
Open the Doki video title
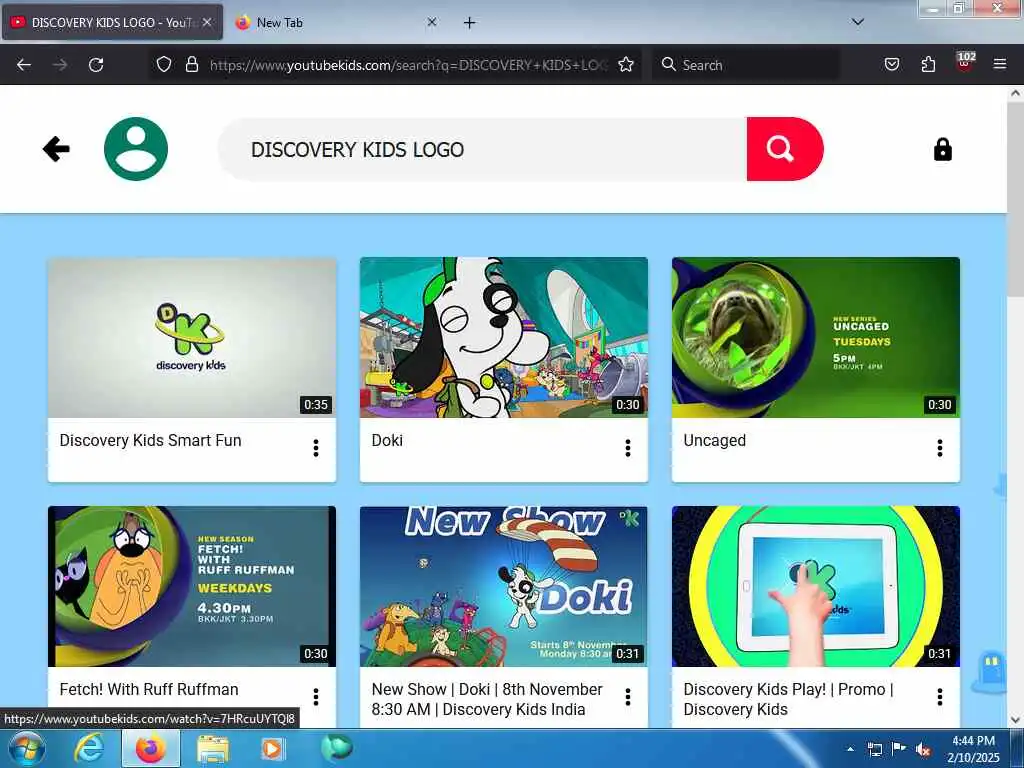[x=387, y=441]
